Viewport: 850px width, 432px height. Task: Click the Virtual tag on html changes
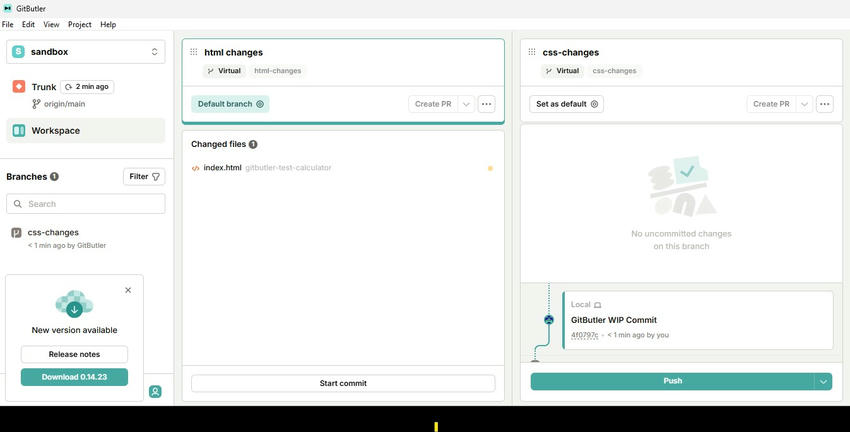click(224, 71)
